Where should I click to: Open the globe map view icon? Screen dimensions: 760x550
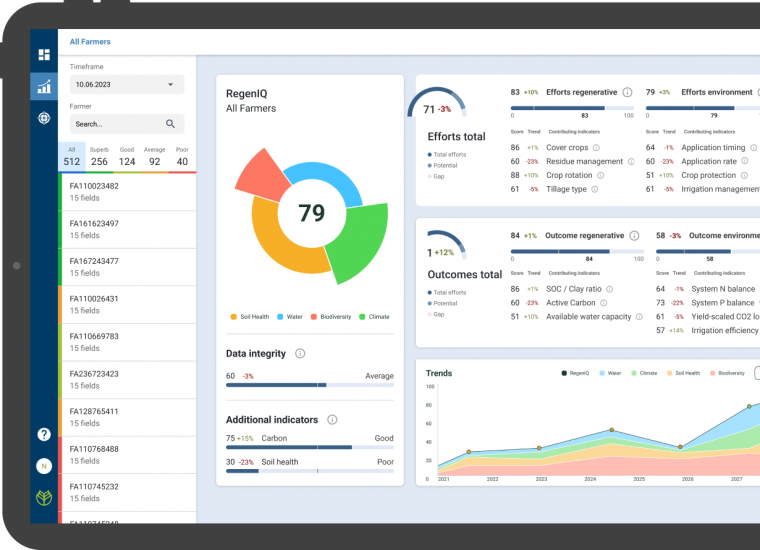coord(44,118)
